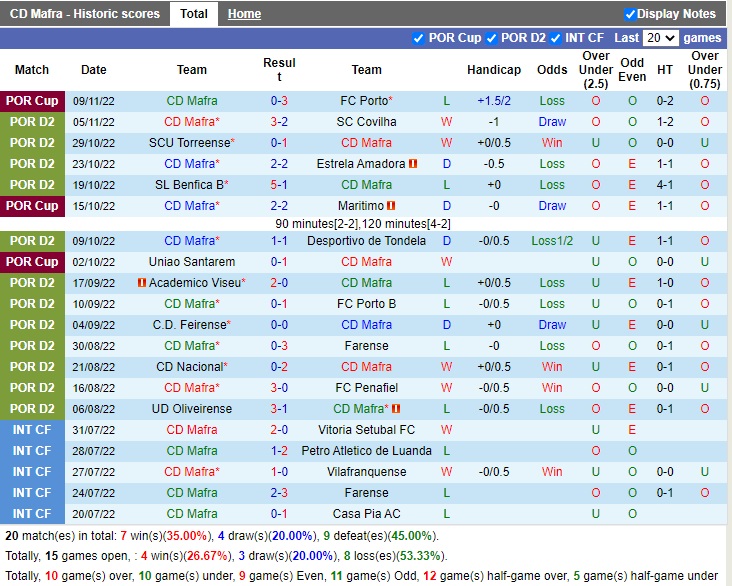
Task: Click the Petro Atletico de Luanda team
Action: coord(366,451)
